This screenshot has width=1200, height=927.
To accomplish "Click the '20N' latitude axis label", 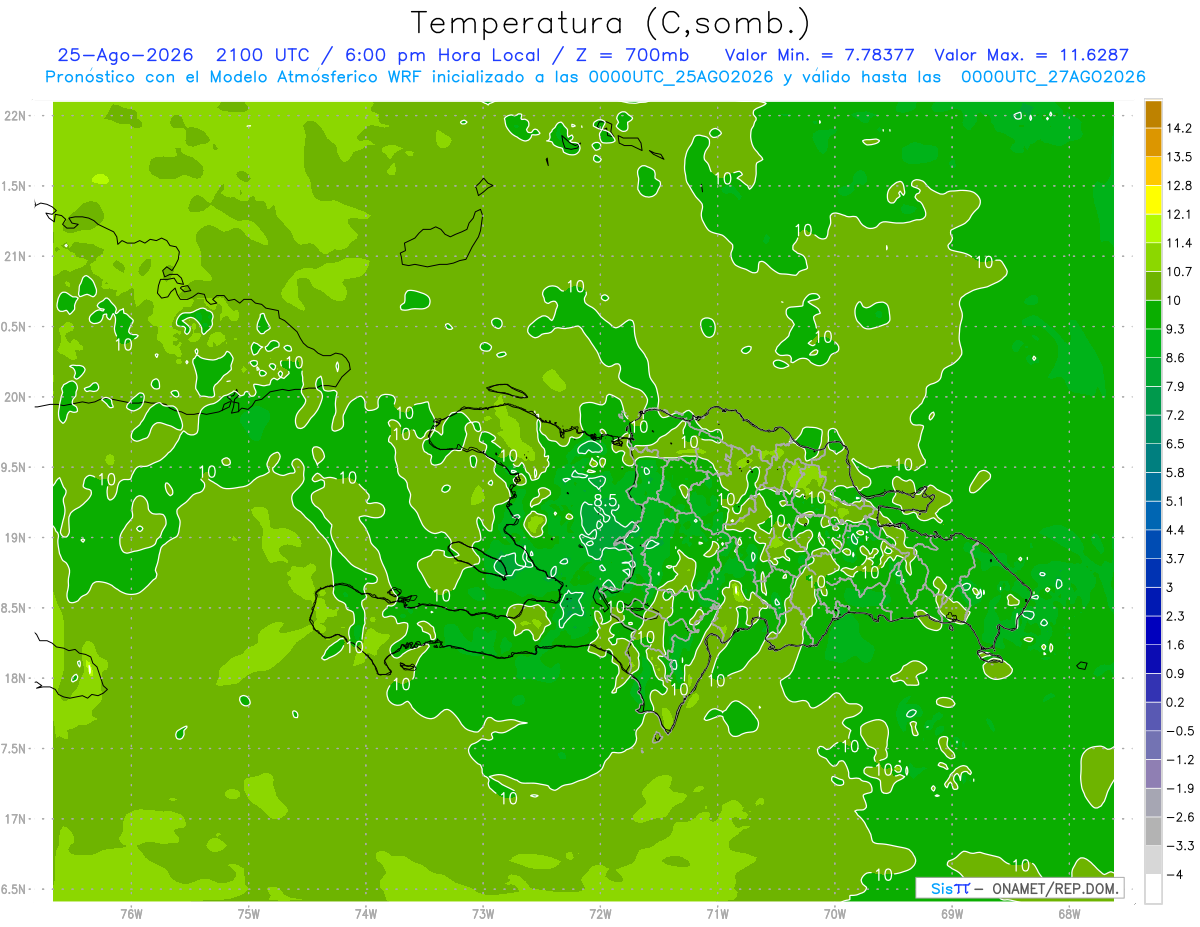I will coord(17,397).
